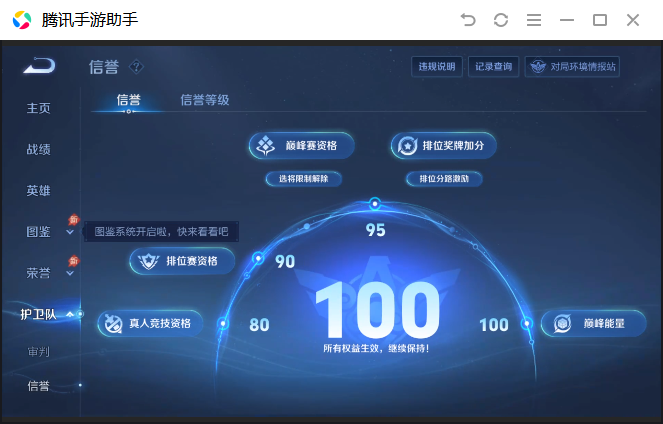This screenshot has width=663, height=424.
Task: Open 战绩 in the sidebar
Action: pyautogui.click(x=38, y=149)
